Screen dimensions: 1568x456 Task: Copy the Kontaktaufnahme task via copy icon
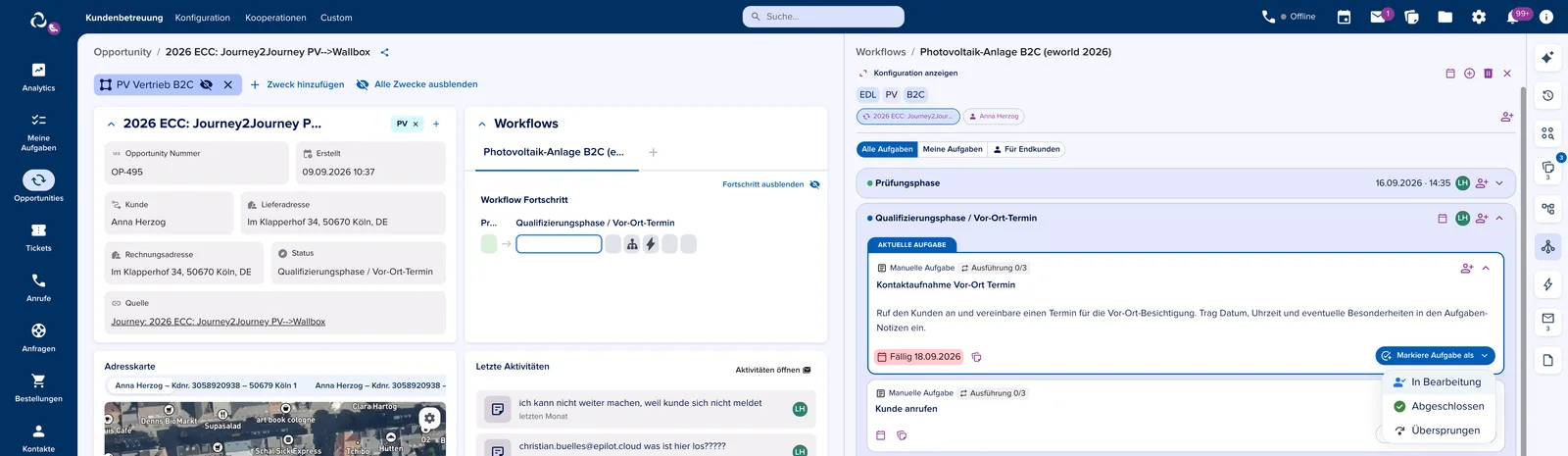976,357
